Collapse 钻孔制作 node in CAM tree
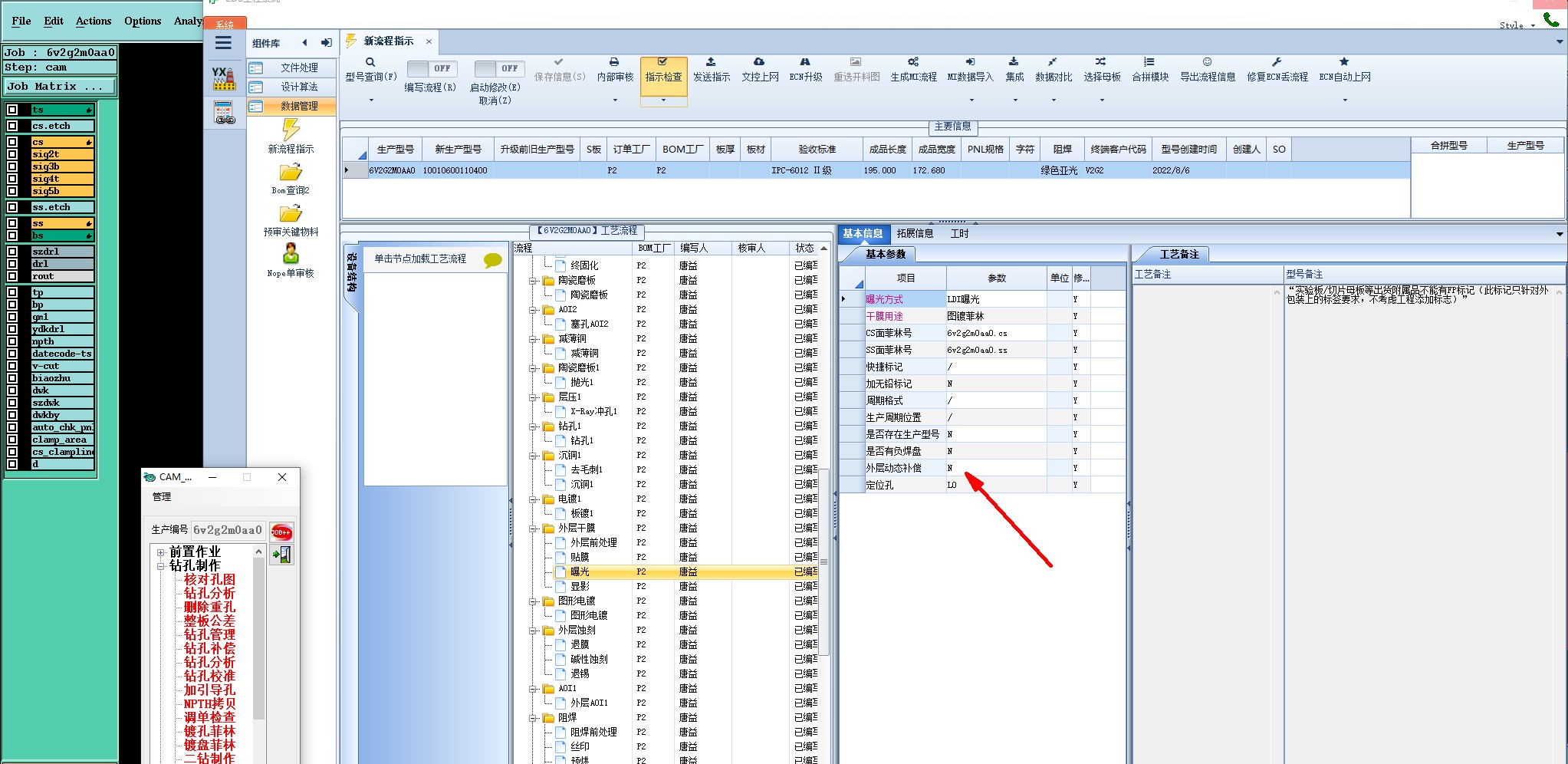 pyautogui.click(x=161, y=566)
